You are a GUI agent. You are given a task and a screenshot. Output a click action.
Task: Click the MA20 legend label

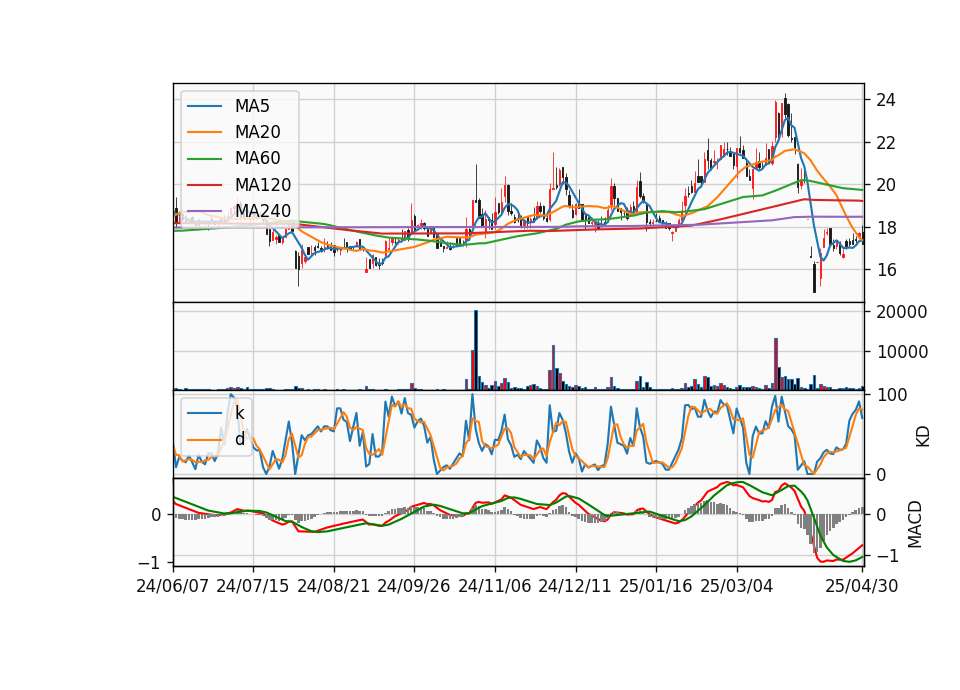tap(257, 132)
